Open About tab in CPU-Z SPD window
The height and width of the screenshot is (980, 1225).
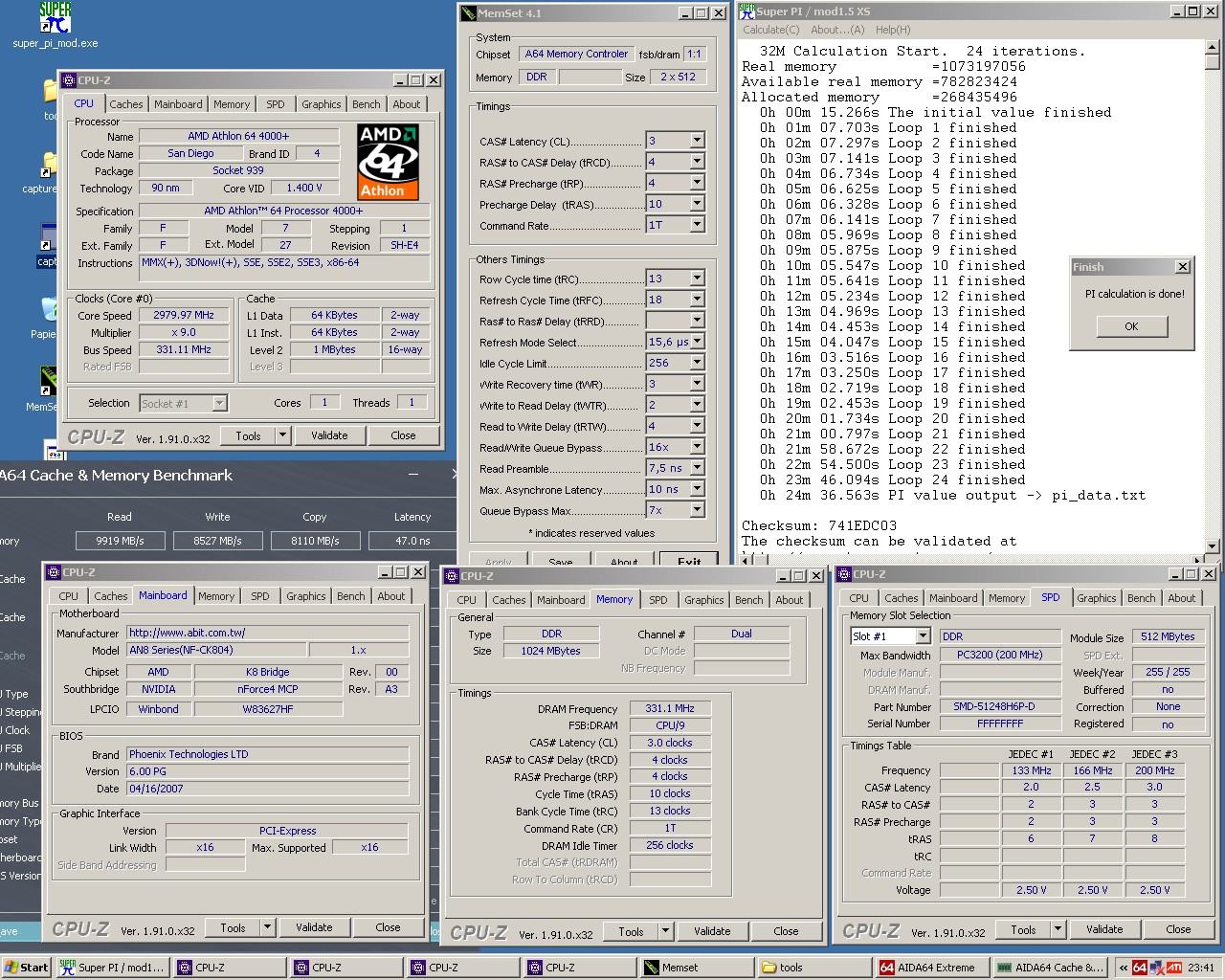1181,598
